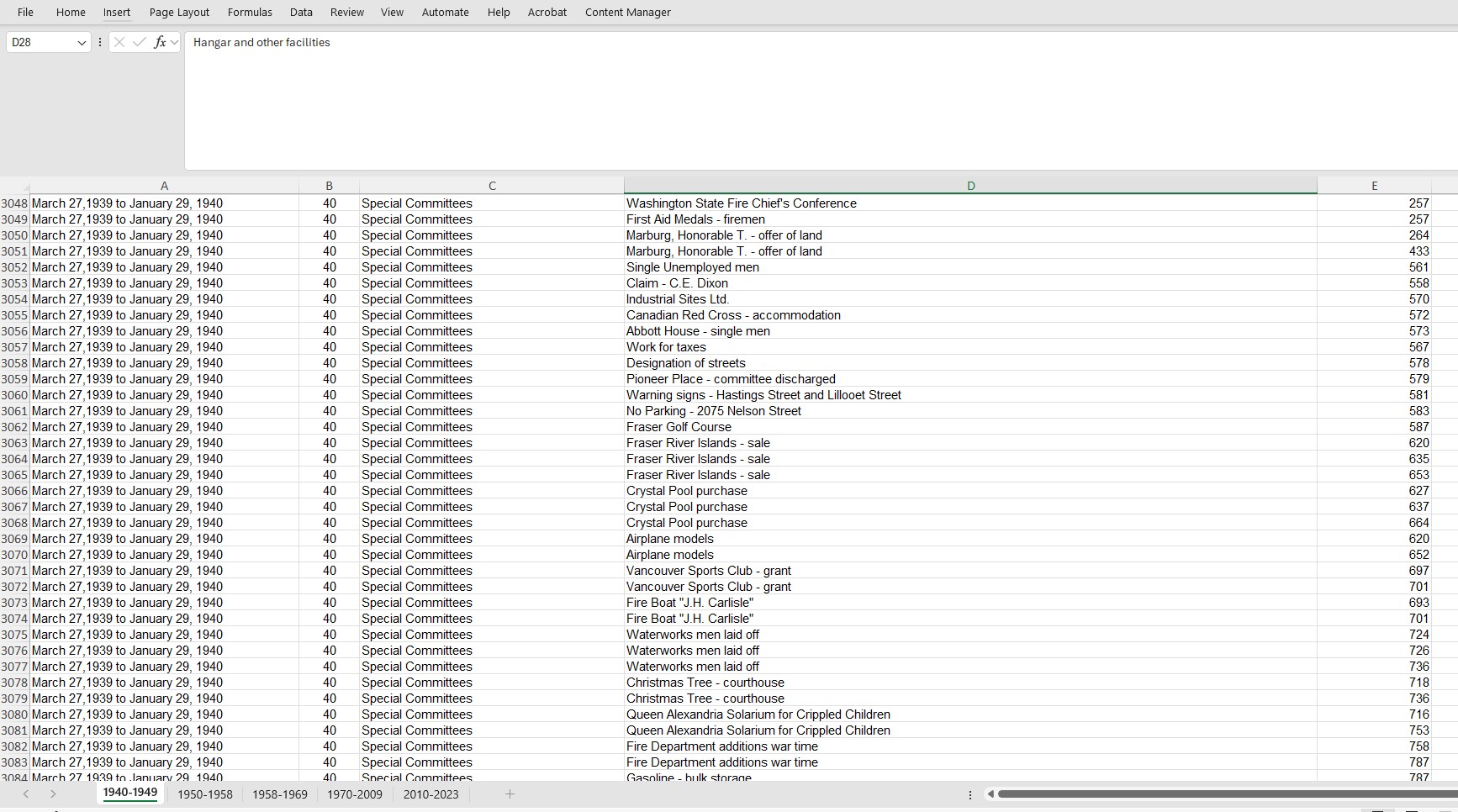This screenshot has height=812, width=1458.
Task: Select the column D header
Action: point(970,185)
